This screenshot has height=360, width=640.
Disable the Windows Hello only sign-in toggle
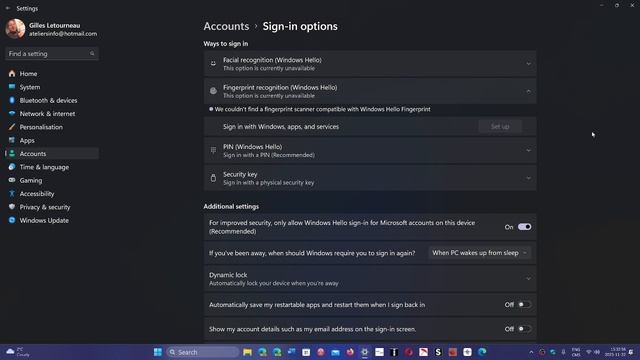point(524,227)
